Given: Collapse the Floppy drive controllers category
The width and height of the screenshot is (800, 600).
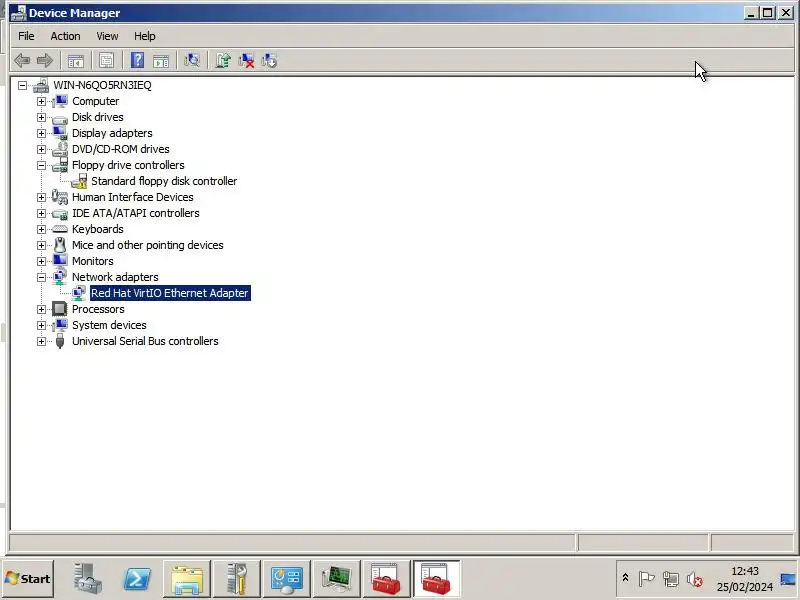Looking at the screenshot, I should coord(41,165).
